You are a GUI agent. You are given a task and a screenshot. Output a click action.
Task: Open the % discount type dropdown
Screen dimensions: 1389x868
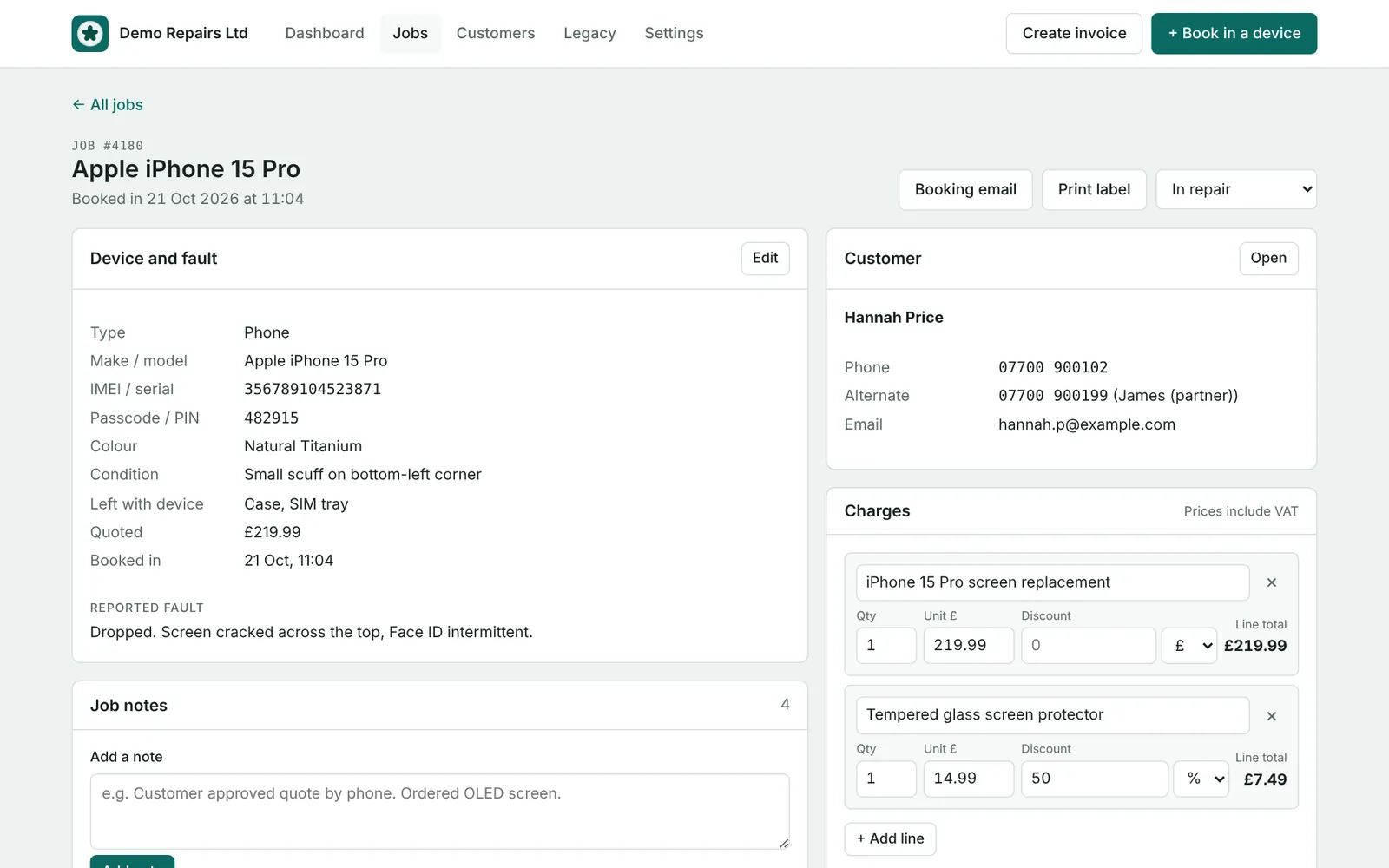point(1201,779)
